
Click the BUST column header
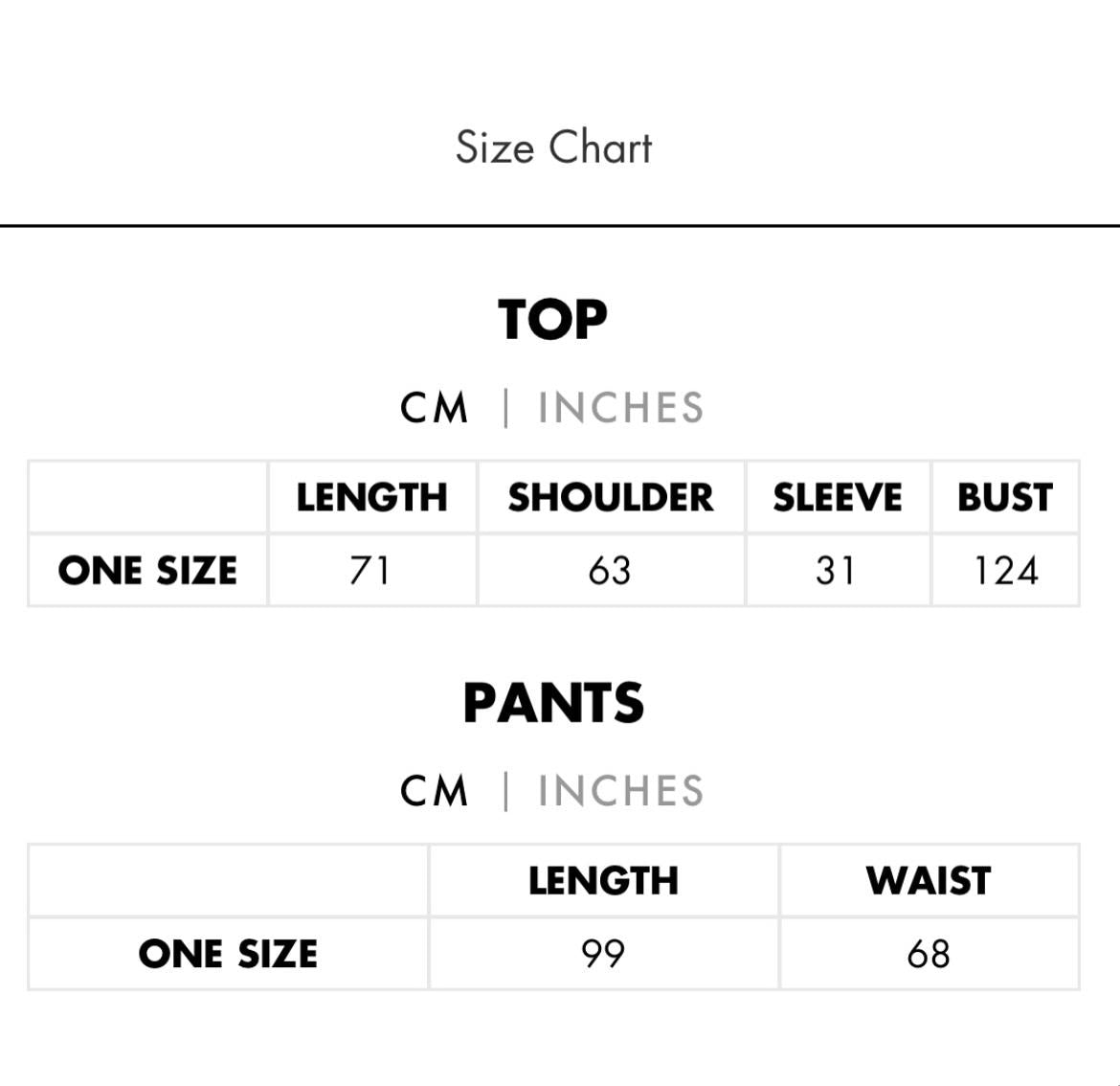tap(1005, 498)
